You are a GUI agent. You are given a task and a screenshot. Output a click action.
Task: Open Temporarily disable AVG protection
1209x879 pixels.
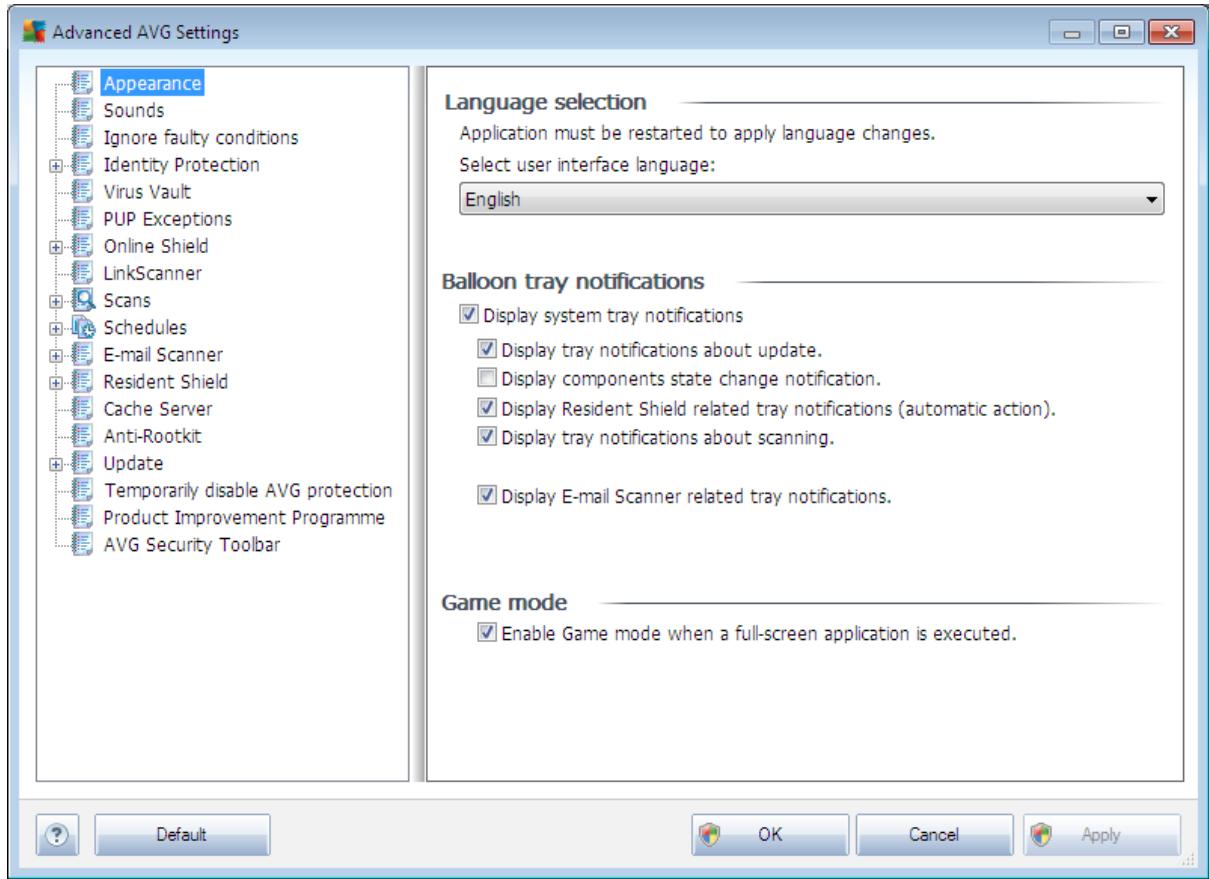(247, 489)
